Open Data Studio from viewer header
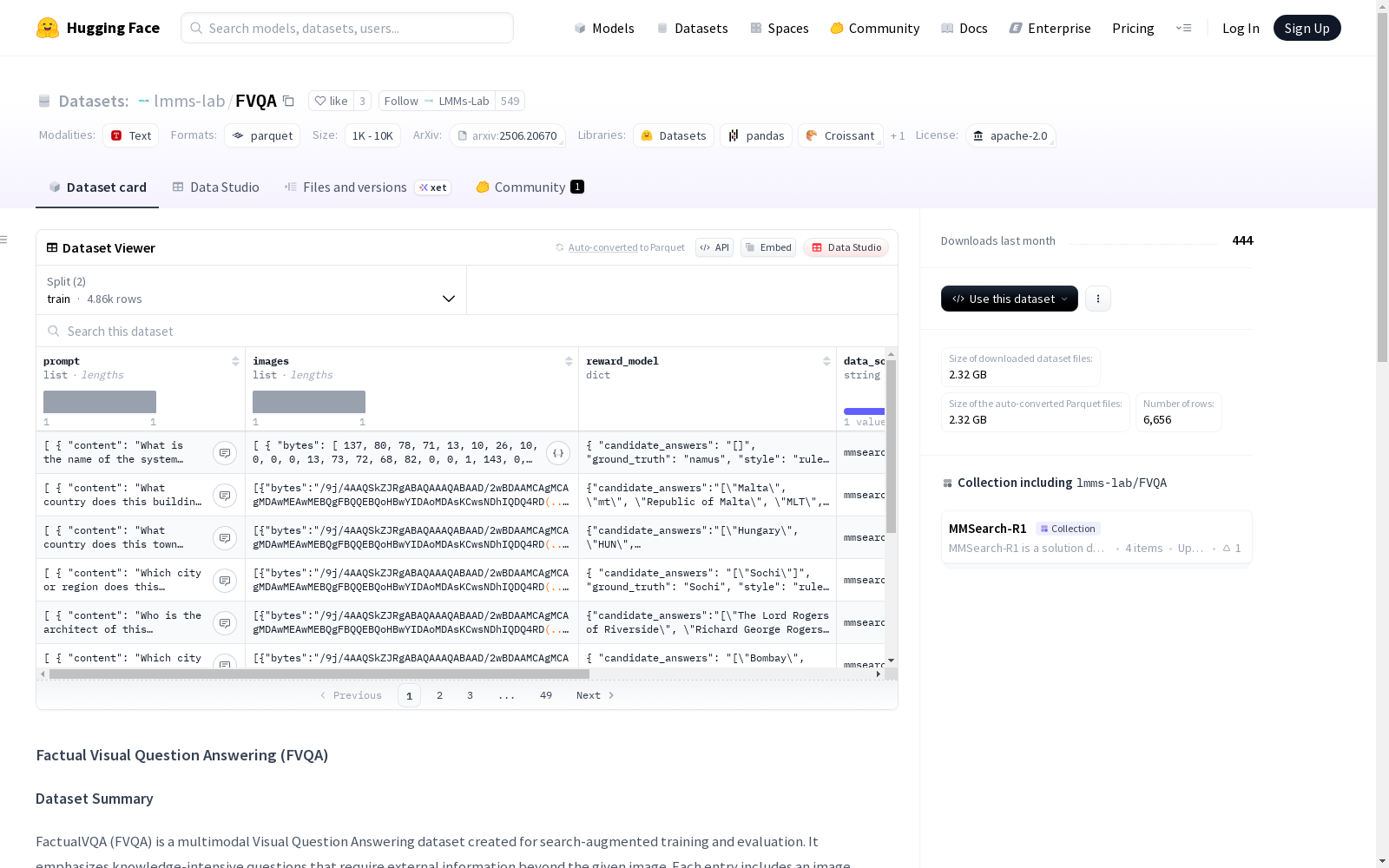 (x=846, y=247)
